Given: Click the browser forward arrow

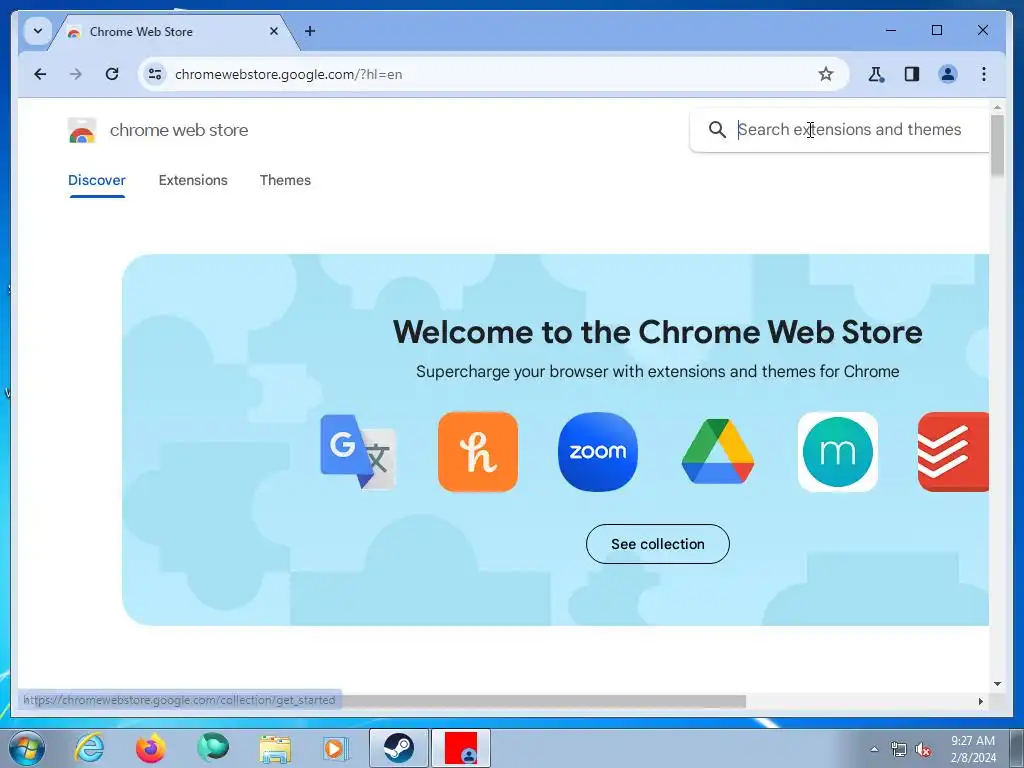Looking at the screenshot, I should pyautogui.click(x=76, y=74).
